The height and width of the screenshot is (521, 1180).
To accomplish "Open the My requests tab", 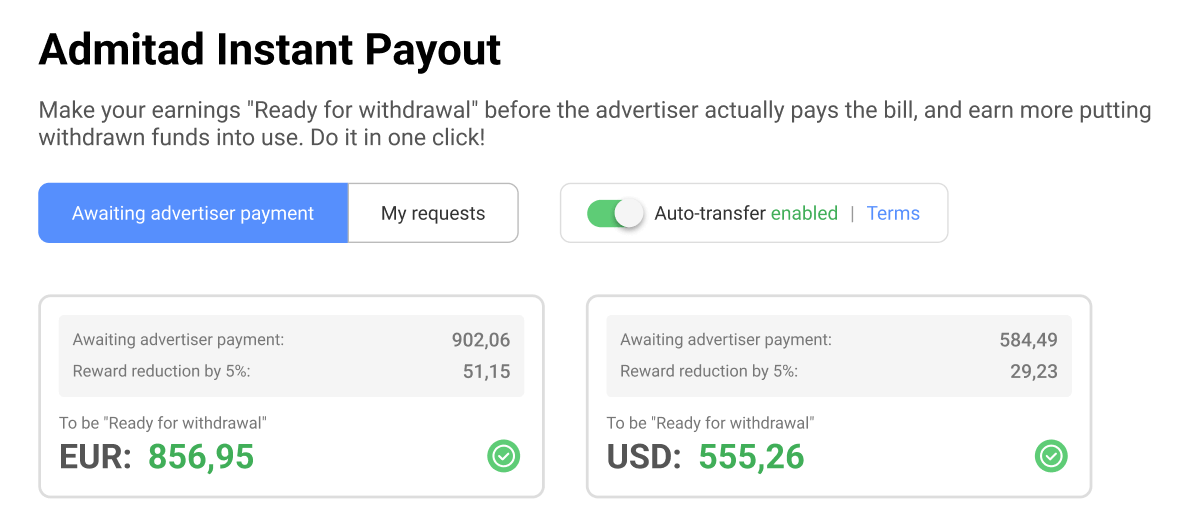I will (433, 213).
